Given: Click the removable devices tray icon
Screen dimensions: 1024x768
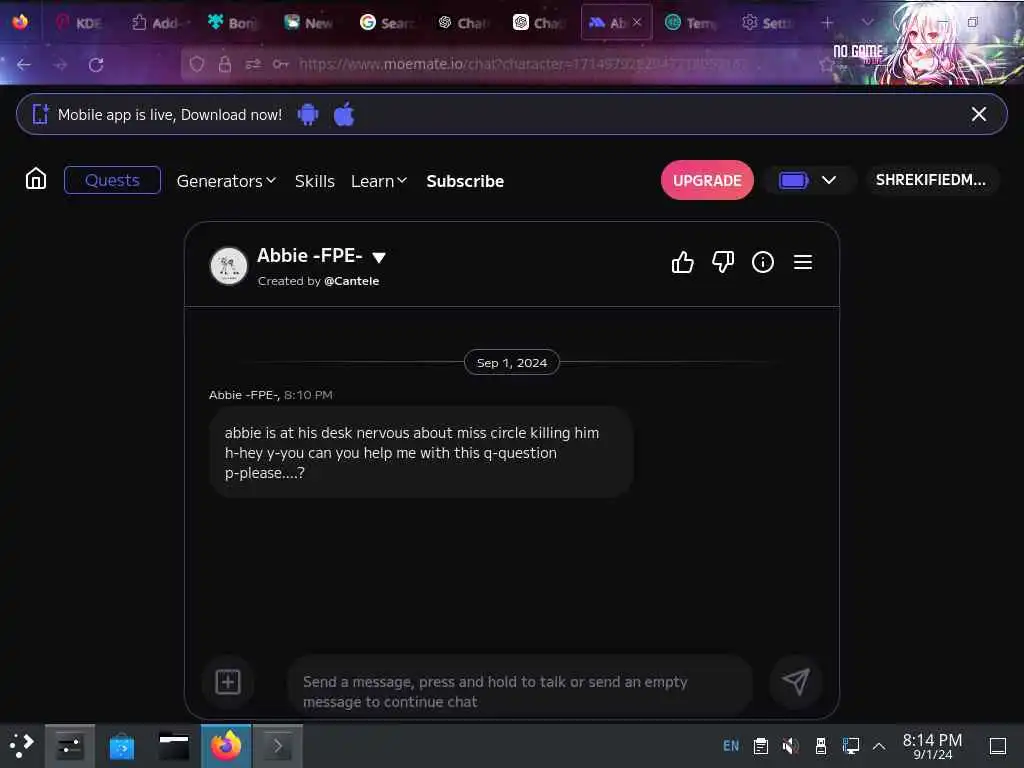Looking at the screenshot, I should [x=821, y=746].
